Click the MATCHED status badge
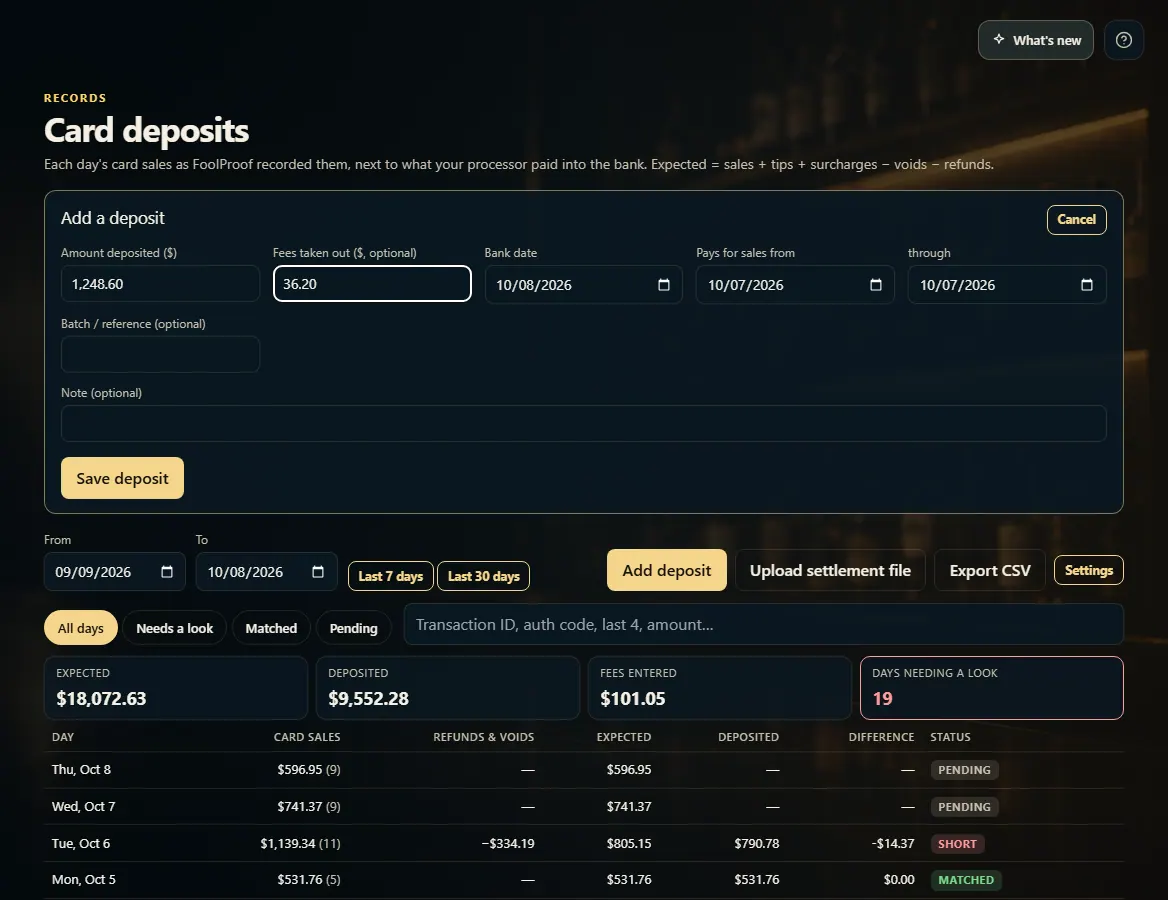 pos(965,880)
